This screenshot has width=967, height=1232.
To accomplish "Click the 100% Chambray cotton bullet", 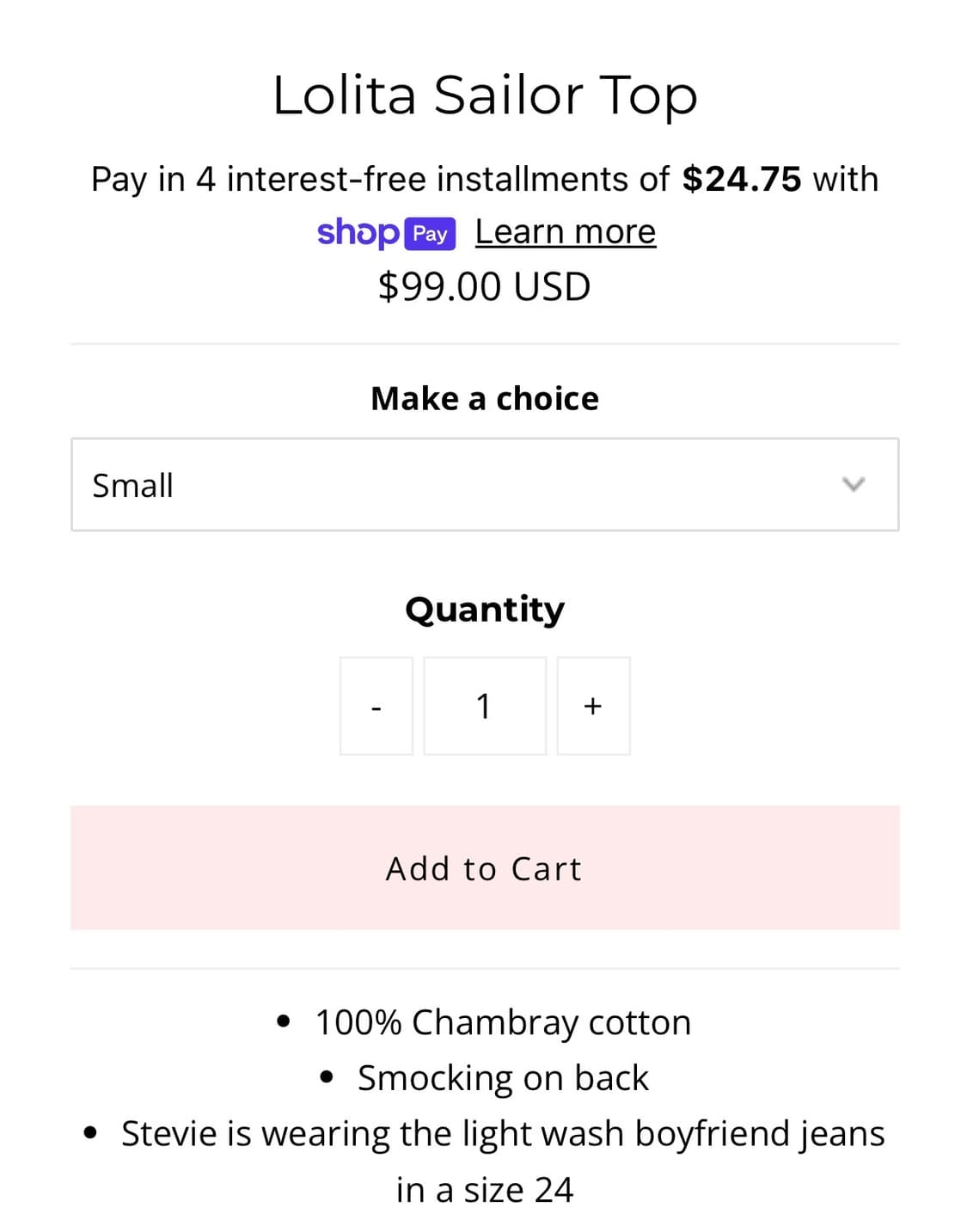I will coord(503,1023).
